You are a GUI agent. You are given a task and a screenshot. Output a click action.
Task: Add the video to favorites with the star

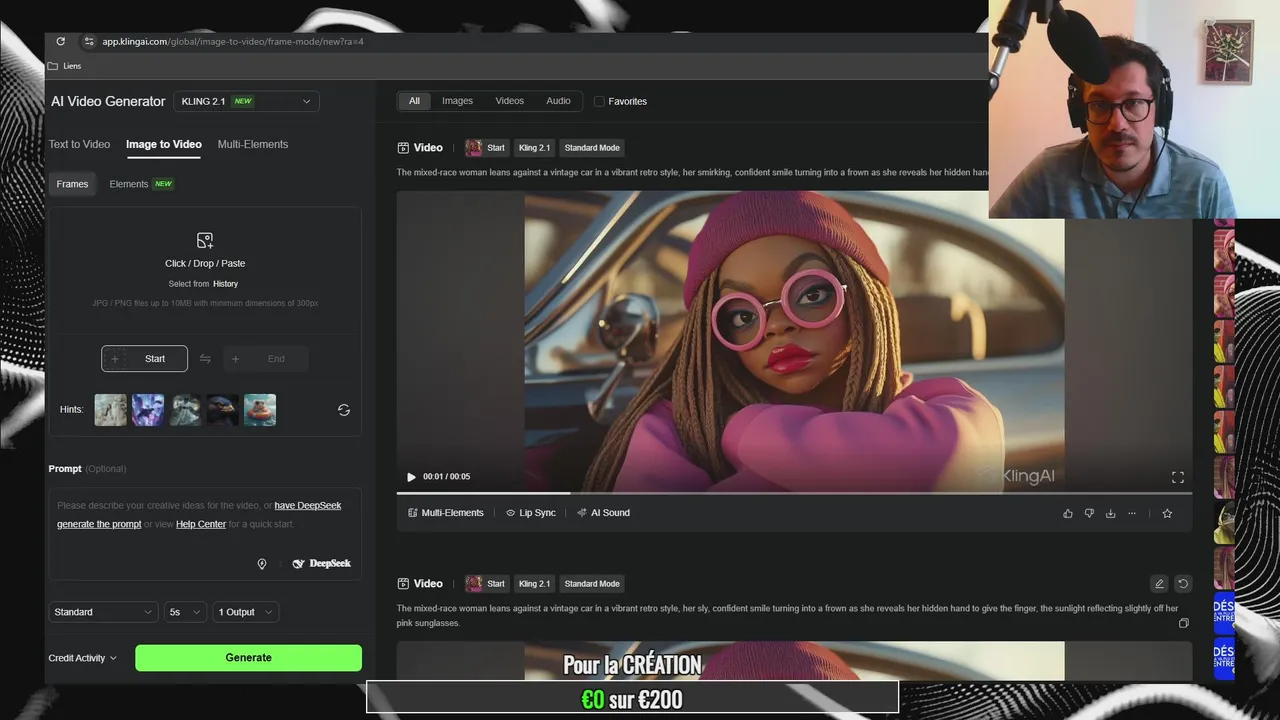1167,513
